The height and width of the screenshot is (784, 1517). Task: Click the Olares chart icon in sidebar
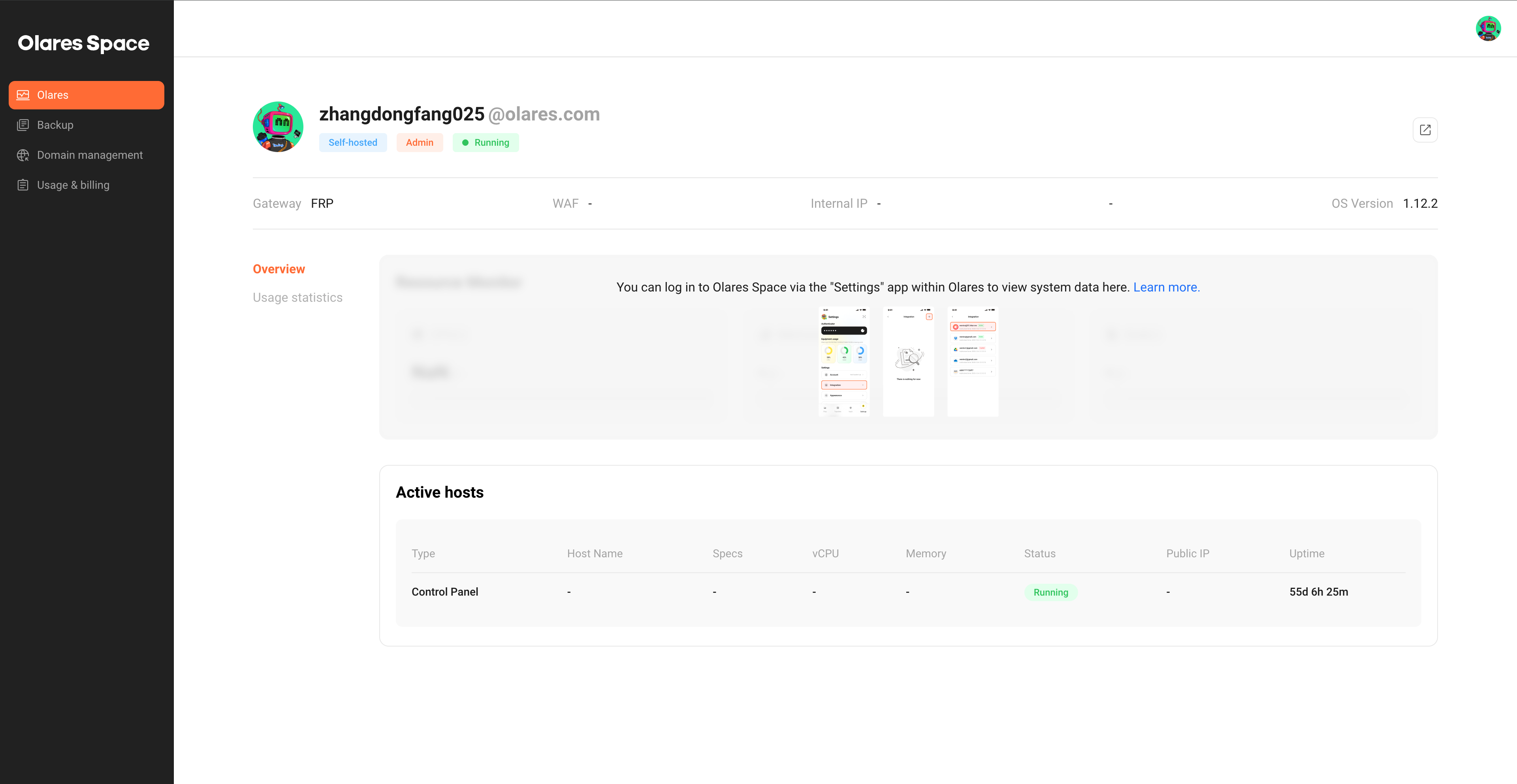click(x=23, y=95)
